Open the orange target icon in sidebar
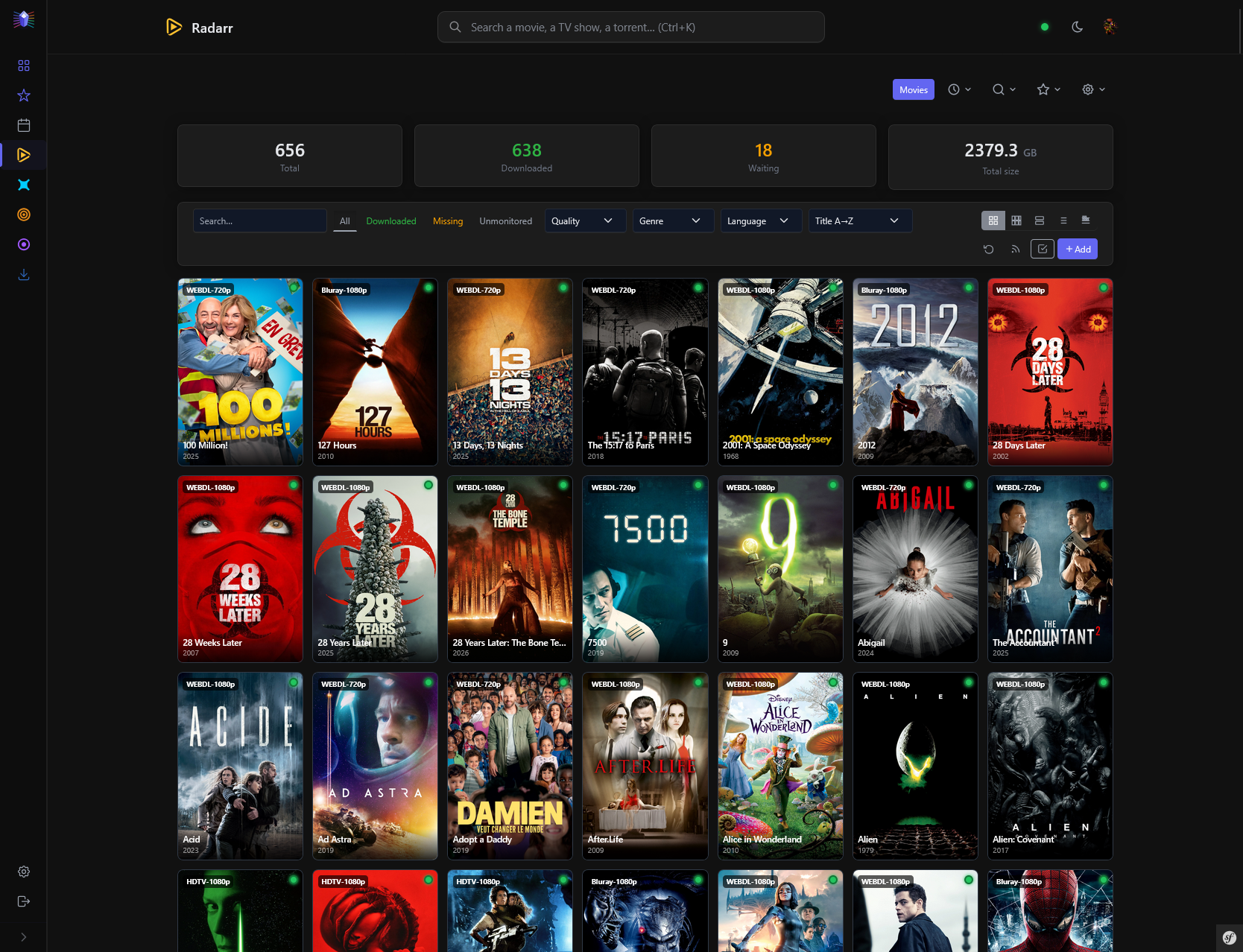 click(24, 215)
